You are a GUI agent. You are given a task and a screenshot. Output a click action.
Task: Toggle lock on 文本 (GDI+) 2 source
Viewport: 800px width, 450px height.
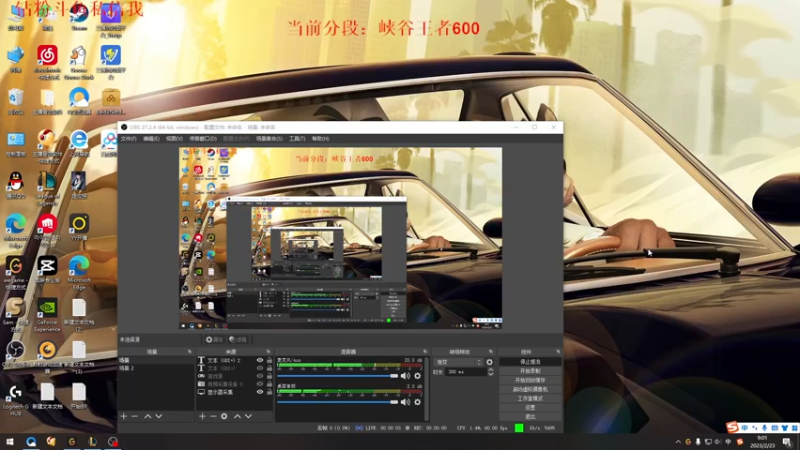[x=269, y=361]
